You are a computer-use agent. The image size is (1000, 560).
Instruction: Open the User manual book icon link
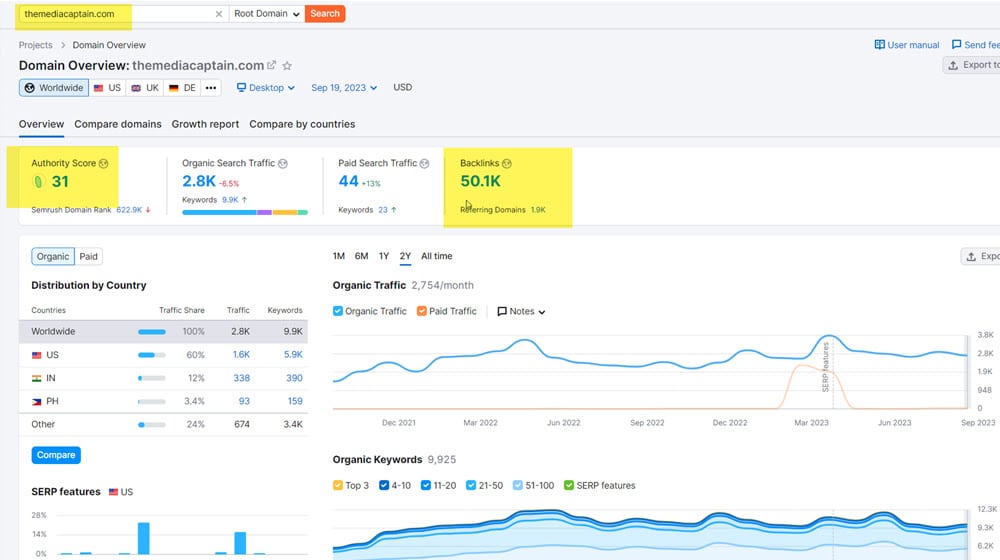(x=880, y=45)
